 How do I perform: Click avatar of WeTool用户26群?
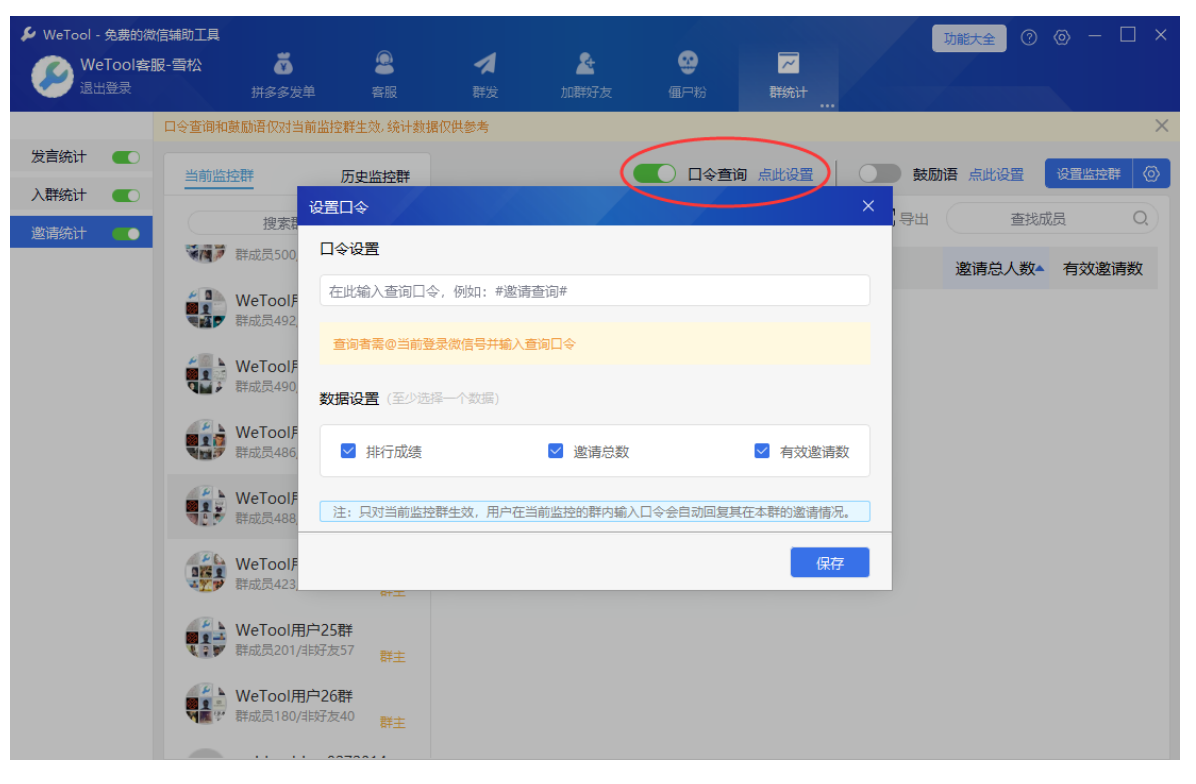point(206,703)
